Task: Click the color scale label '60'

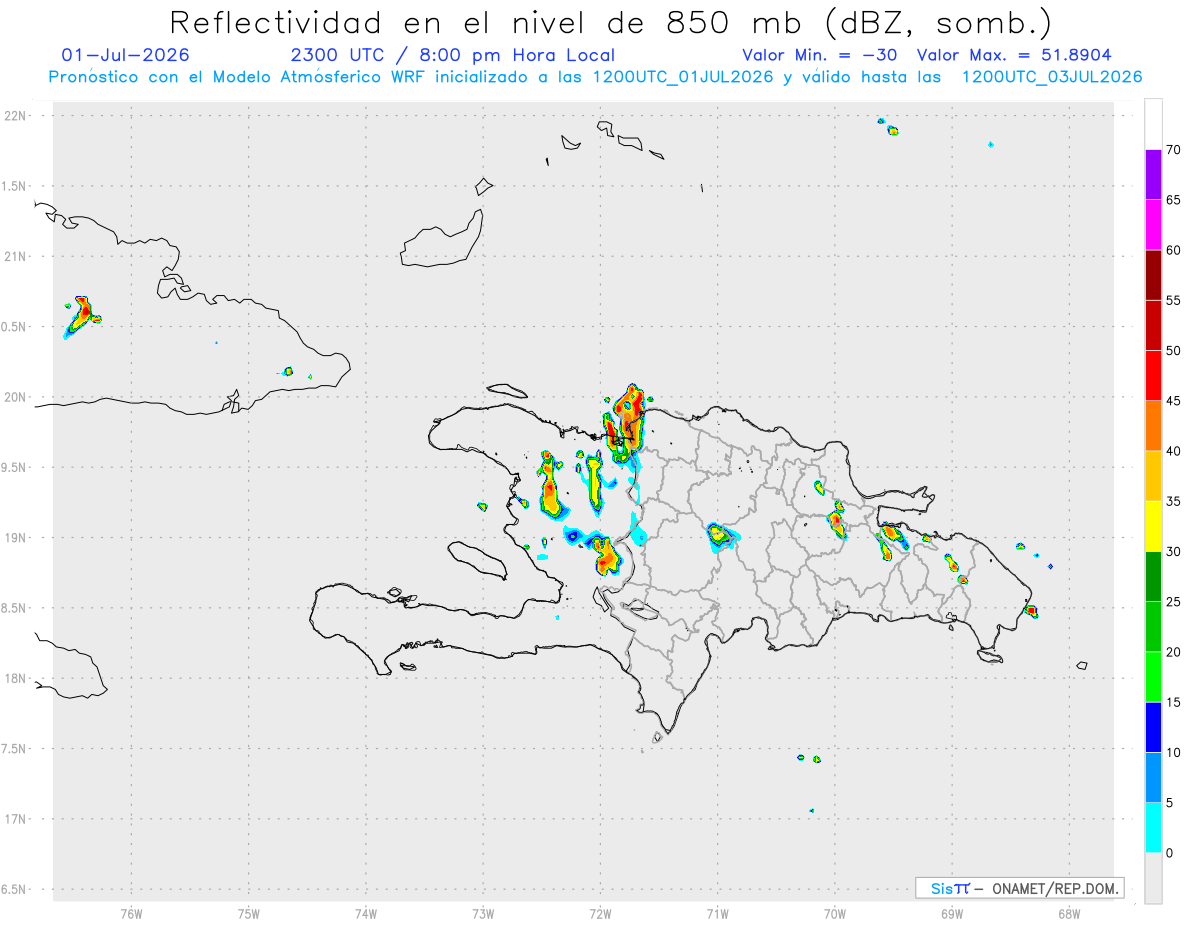Action: point(1174,250)
